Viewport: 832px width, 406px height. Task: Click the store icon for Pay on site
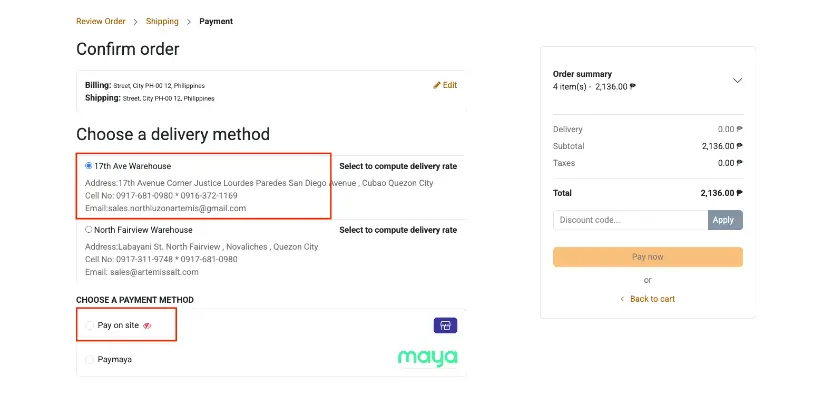pyautogui.click(x=445, y=326)
